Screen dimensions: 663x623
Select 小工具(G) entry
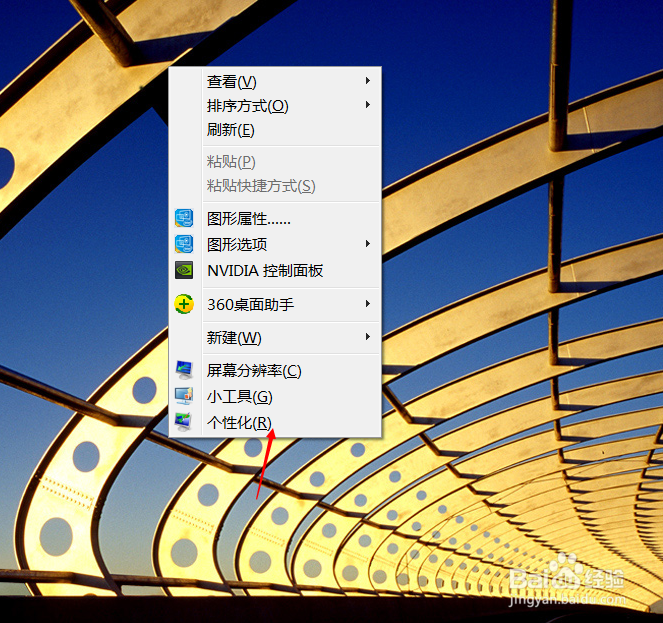point(275,396)
